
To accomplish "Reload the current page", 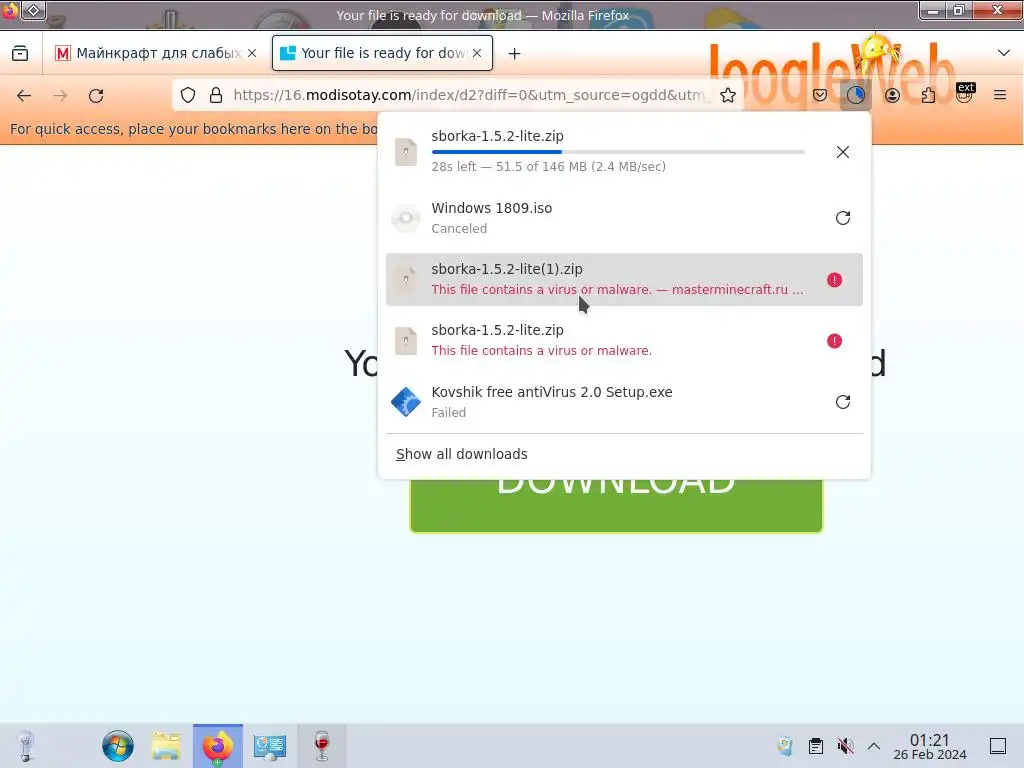I will click(96, 95).
